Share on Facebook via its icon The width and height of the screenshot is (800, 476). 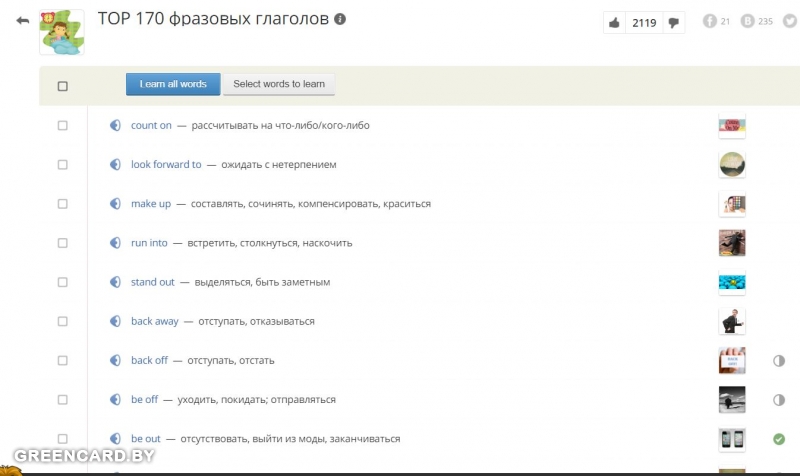(710, 21)
